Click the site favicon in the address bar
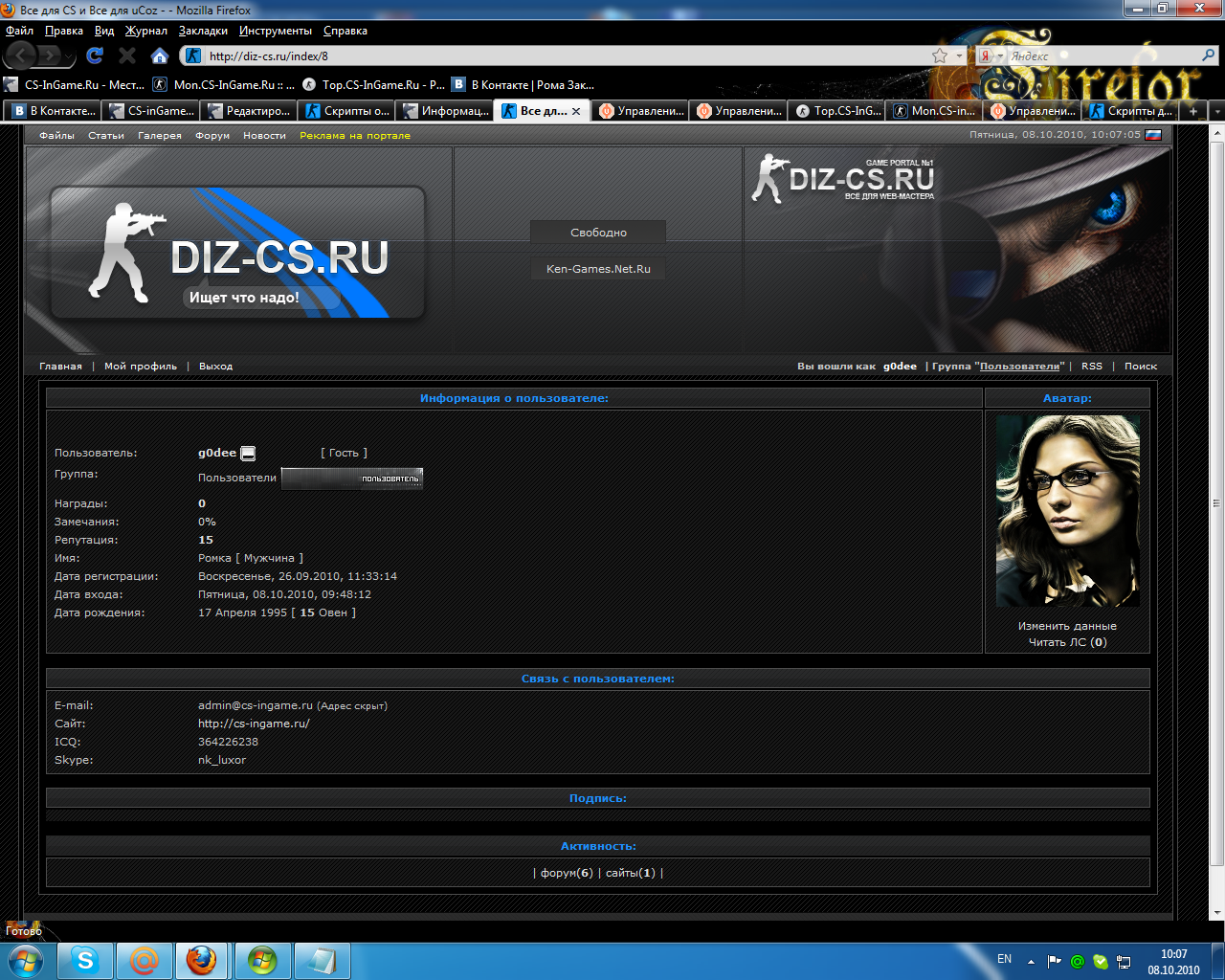Viewport: 1225px width, 980px height. [193, 56]
